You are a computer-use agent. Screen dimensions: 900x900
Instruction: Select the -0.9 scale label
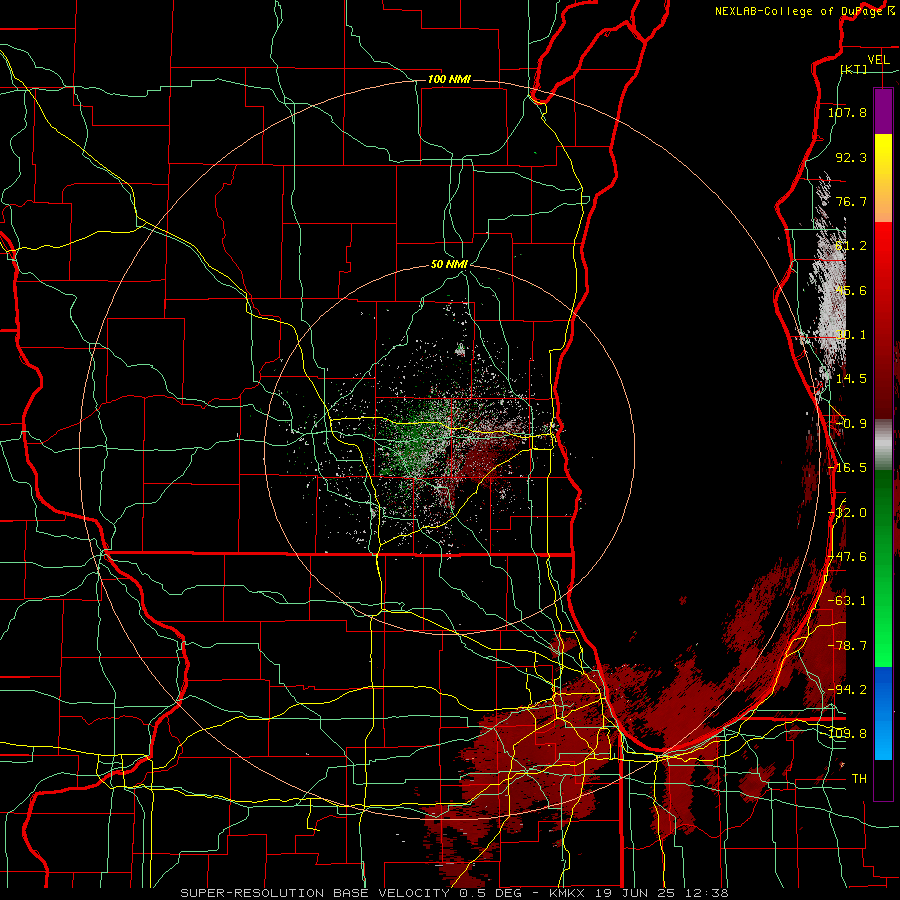(x=851, y=424)
